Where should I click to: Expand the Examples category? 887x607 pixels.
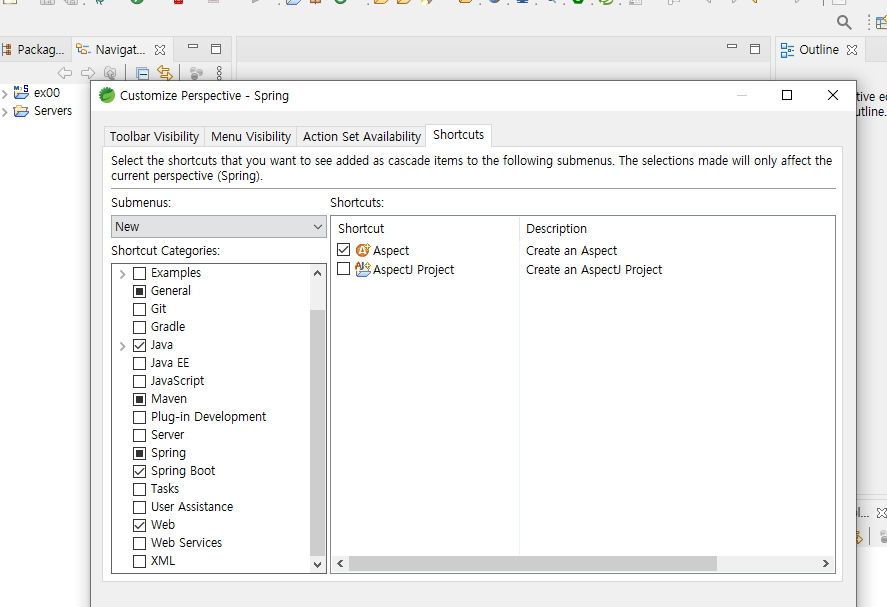pos(122,274)
